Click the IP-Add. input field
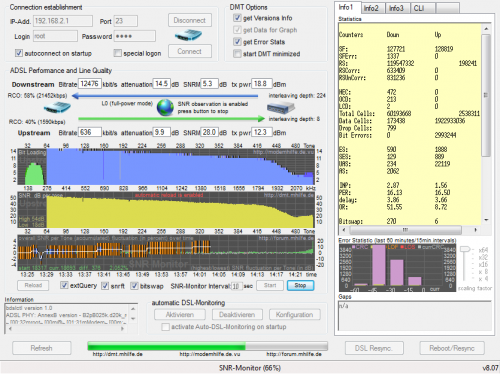Screen dimensions: 500x374 click(63, 21)
